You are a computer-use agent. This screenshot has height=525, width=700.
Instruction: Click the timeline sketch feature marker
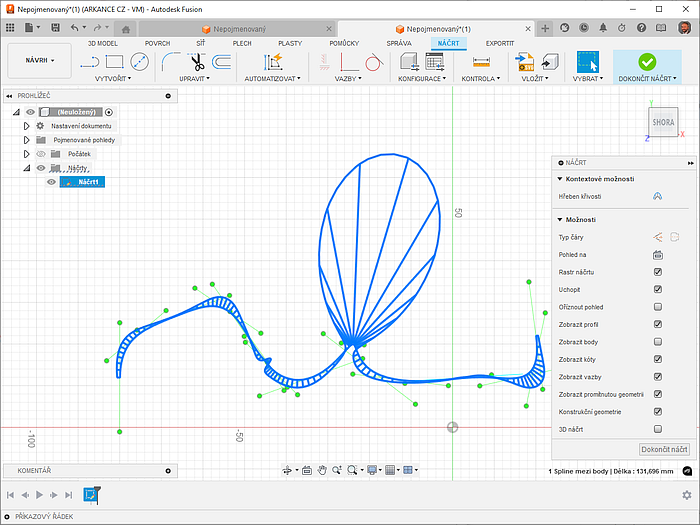coord(90,495)
